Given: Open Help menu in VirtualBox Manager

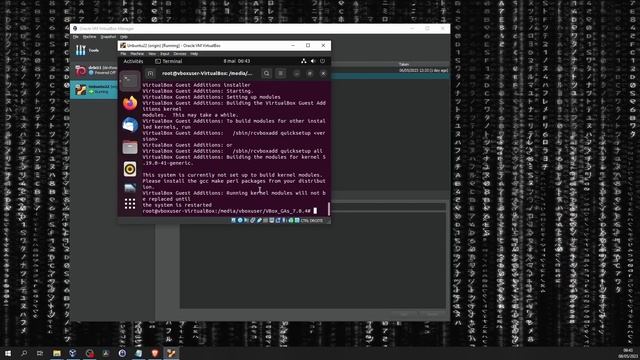Looking at the screenshot, I should coord(124,37).
